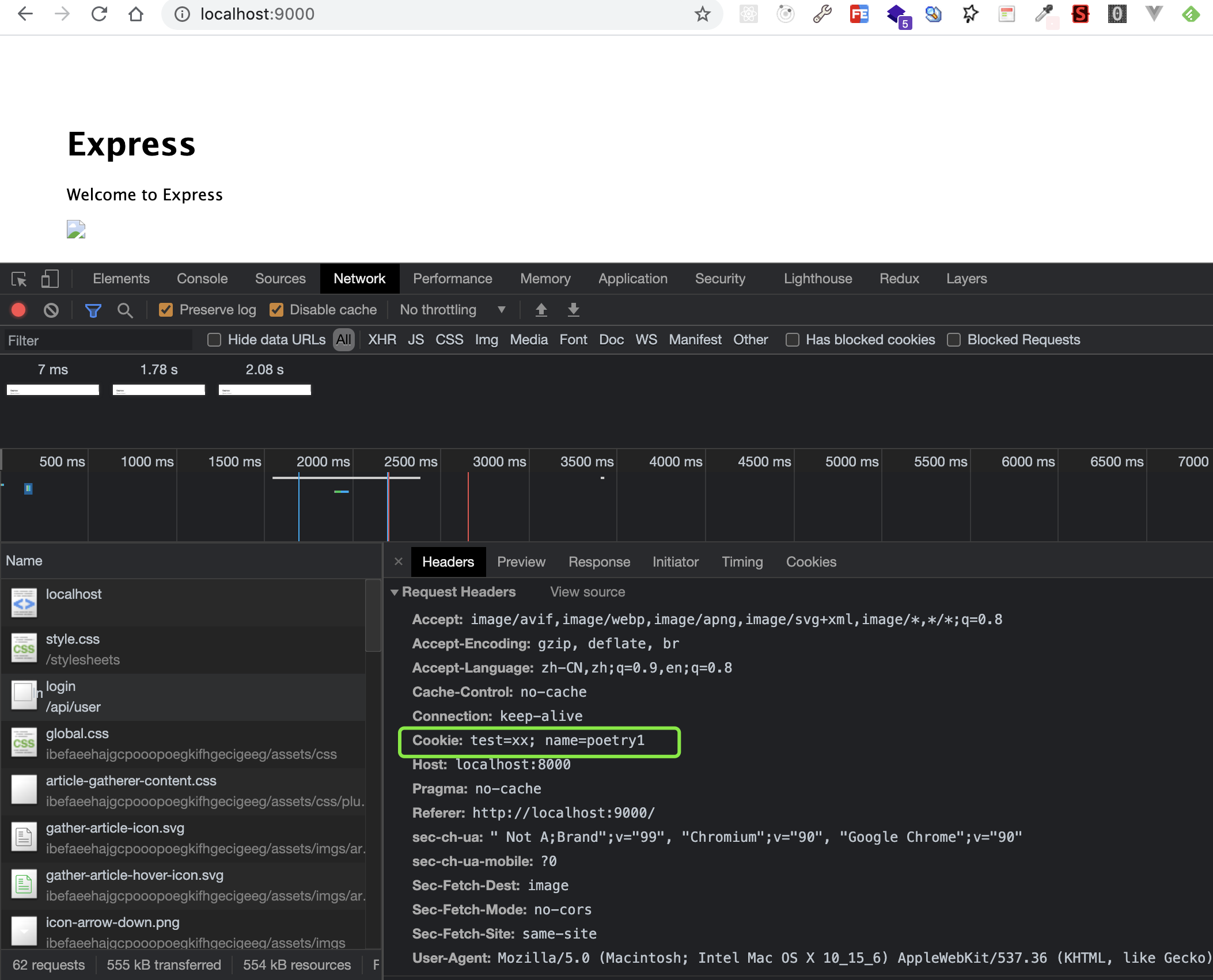Open the No throttling dropdown
1213x980 pixels.
(x=452, y=310)
